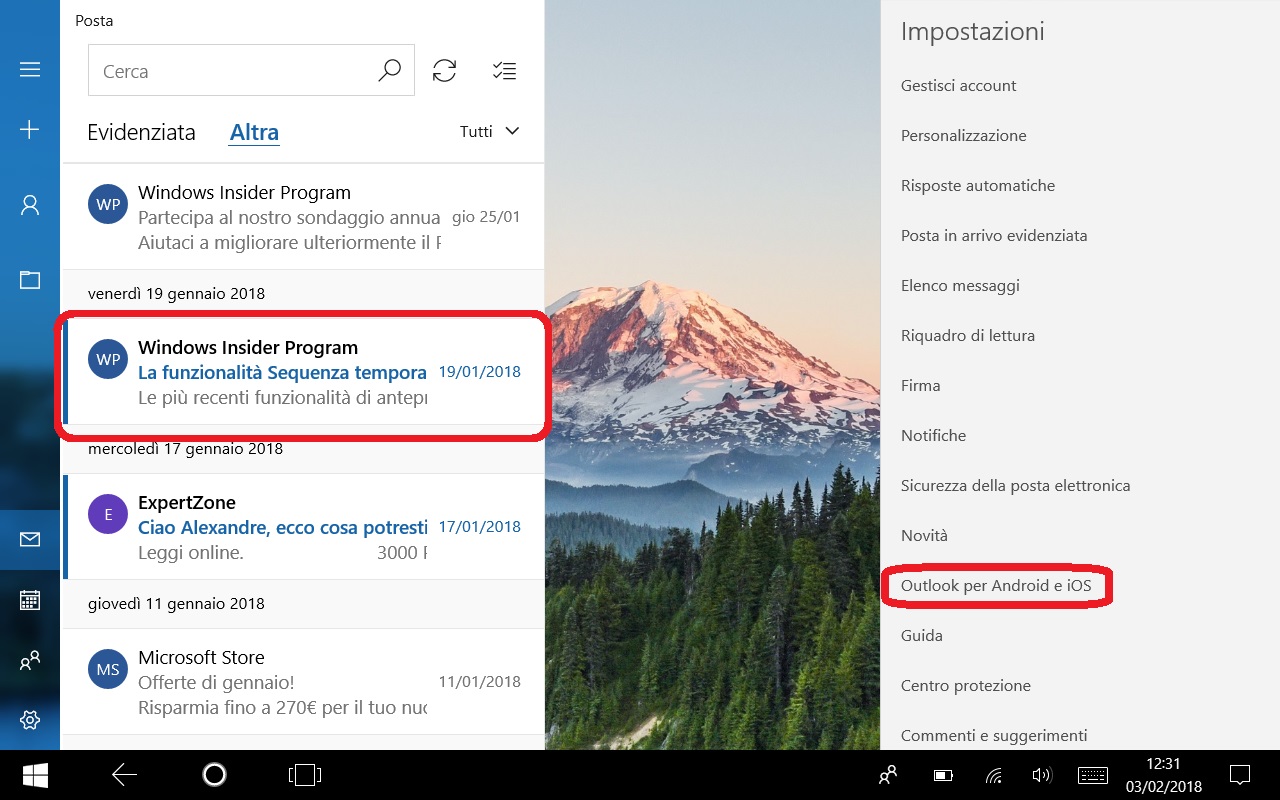Open Centro protezione link
Viewport: 1280px width, 800px height.
[965, 685]
